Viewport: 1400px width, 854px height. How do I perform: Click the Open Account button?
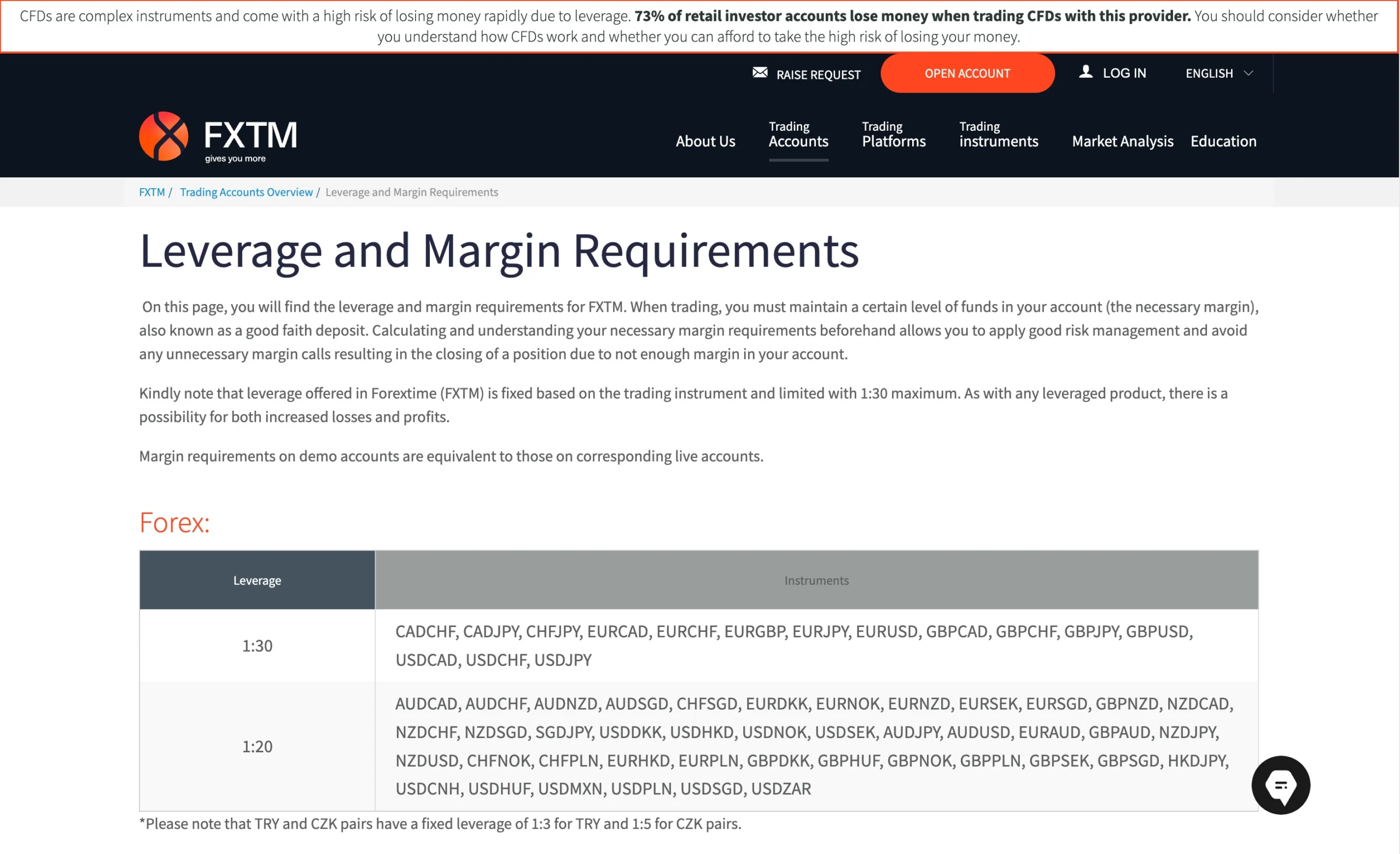point(967,73)
